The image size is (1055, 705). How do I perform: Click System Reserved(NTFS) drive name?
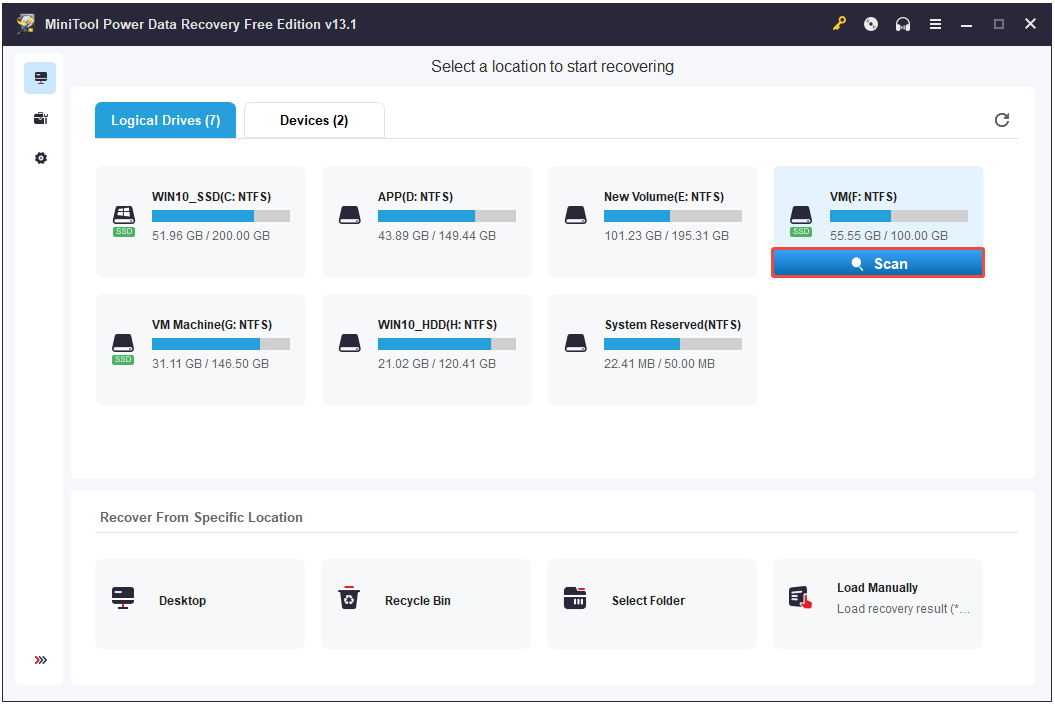(673, 325)
